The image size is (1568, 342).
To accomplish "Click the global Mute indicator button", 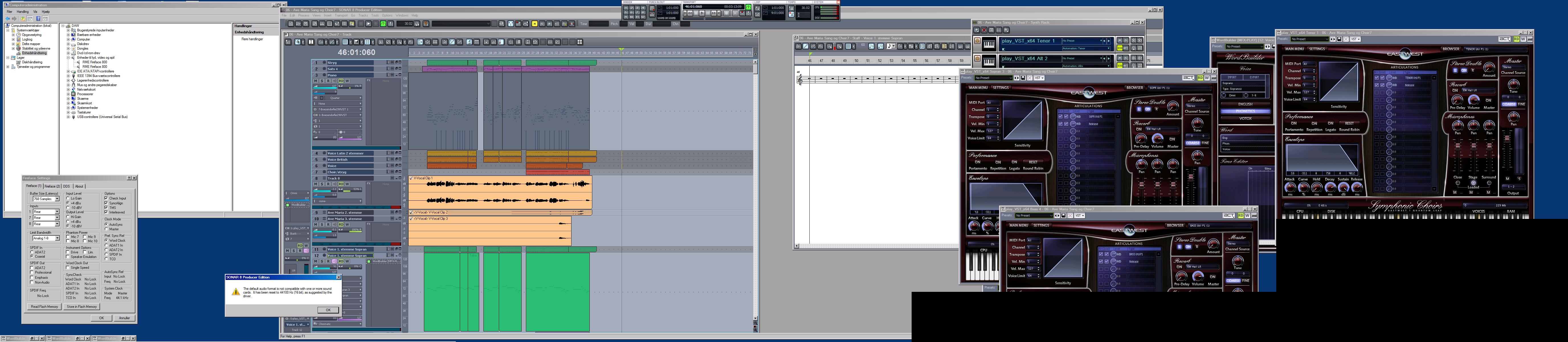I will coord(534,24).
